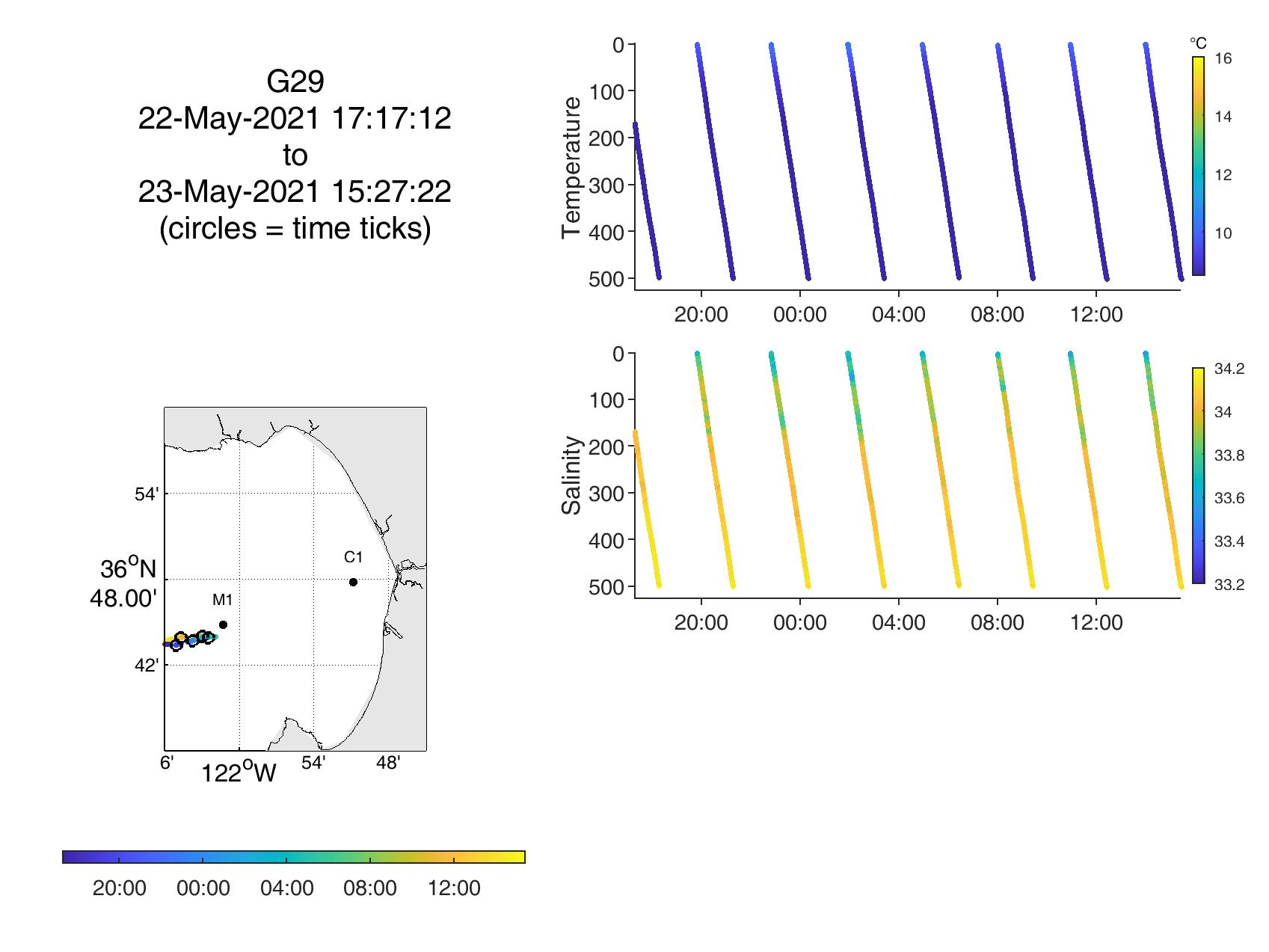1269x952 pixels.
Task: Click temperature colorbar value 16
Action: click(1222, 59)
